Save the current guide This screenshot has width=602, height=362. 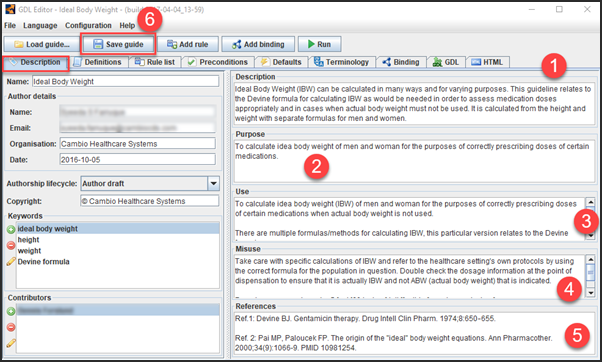pos(118,44)
